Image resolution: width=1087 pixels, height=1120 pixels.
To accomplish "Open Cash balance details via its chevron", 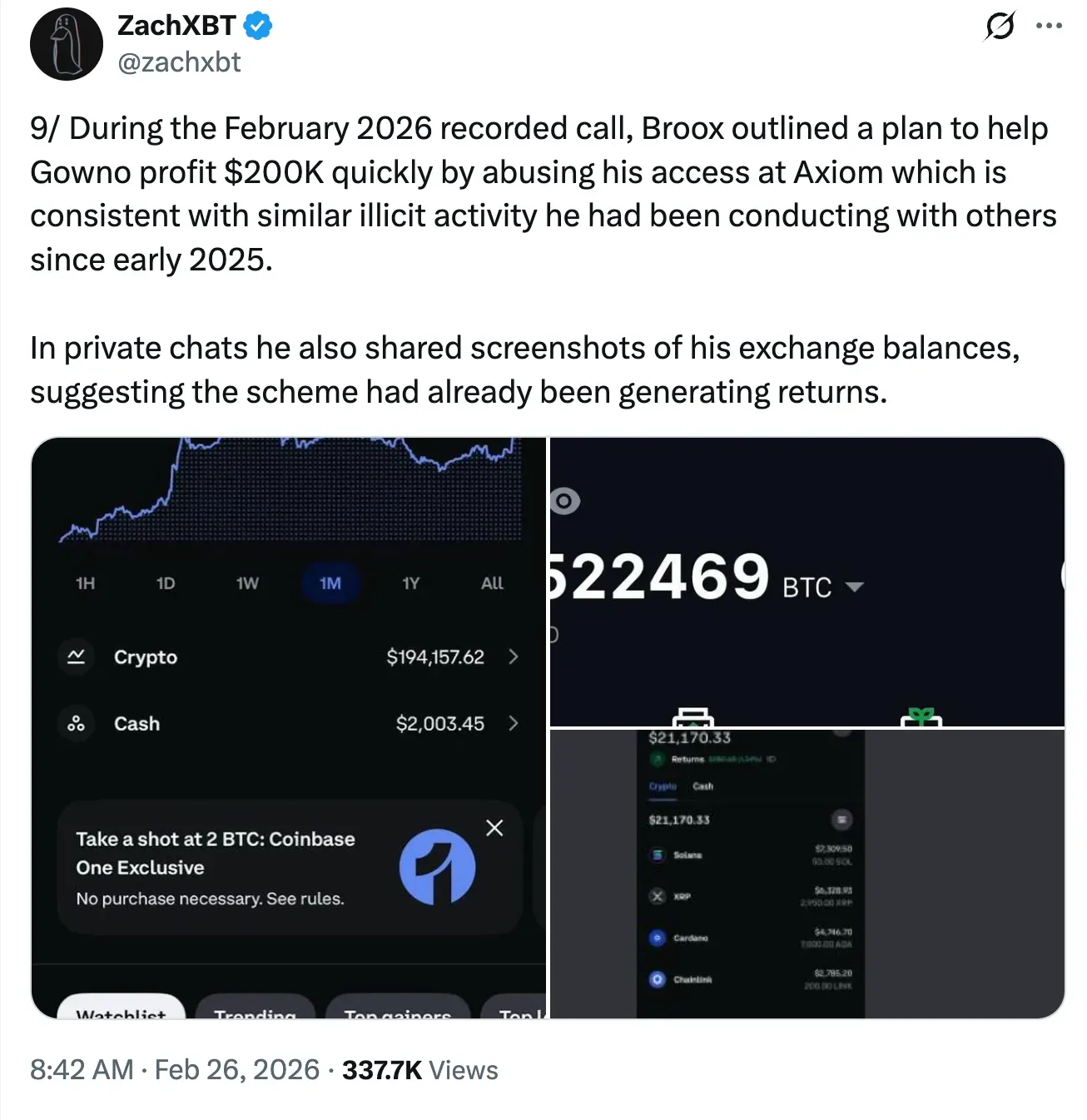I will (514, 723).
